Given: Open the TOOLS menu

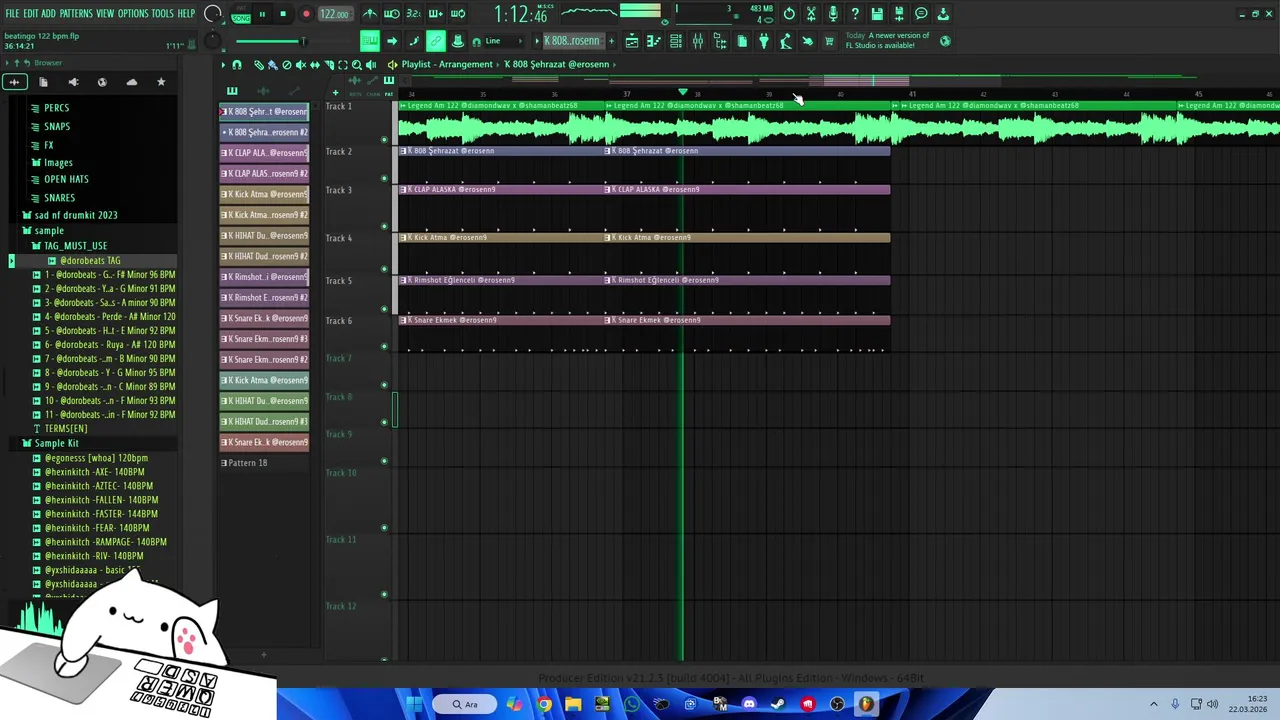Looking at the screenshot, I should coord(162,13).
